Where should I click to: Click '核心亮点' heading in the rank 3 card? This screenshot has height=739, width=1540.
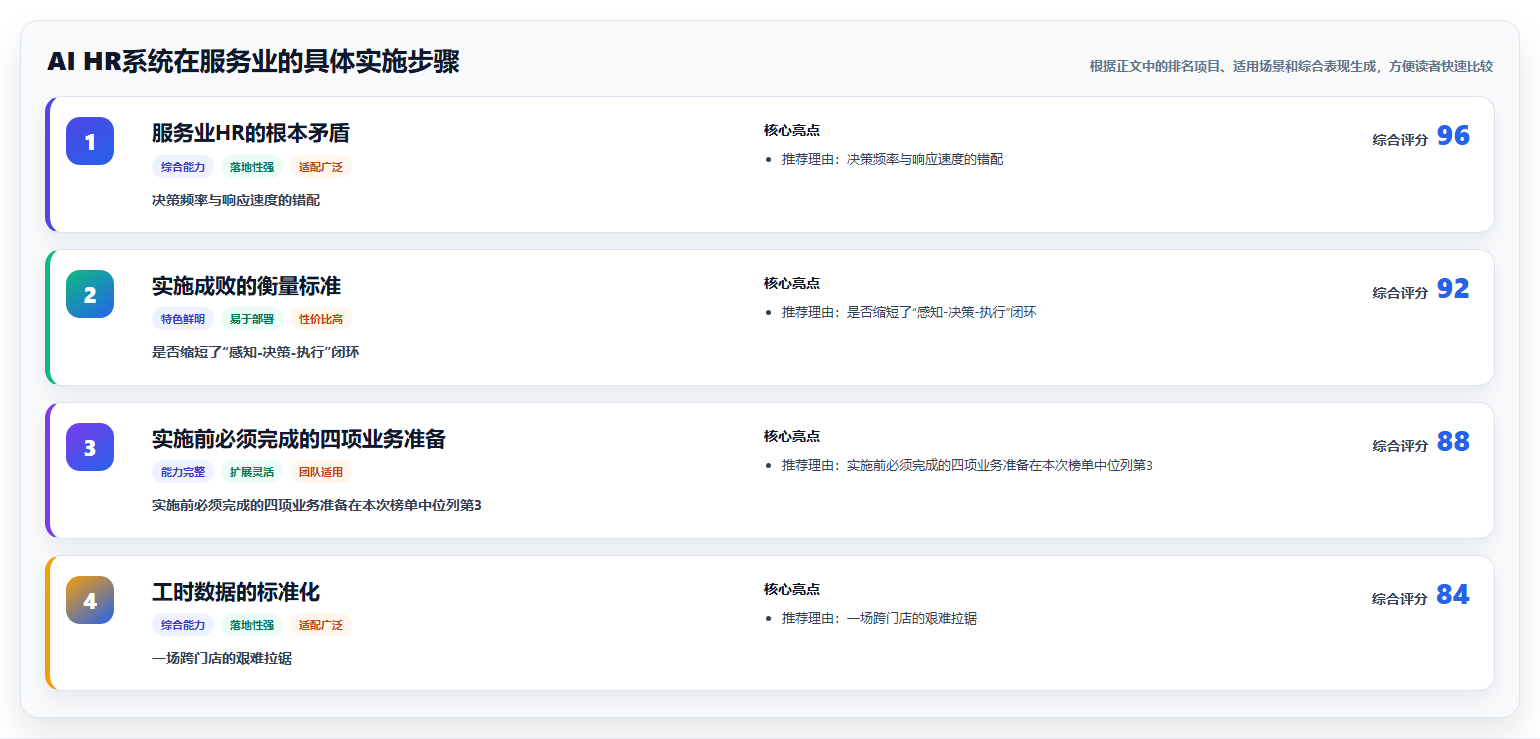pos(792,437)
